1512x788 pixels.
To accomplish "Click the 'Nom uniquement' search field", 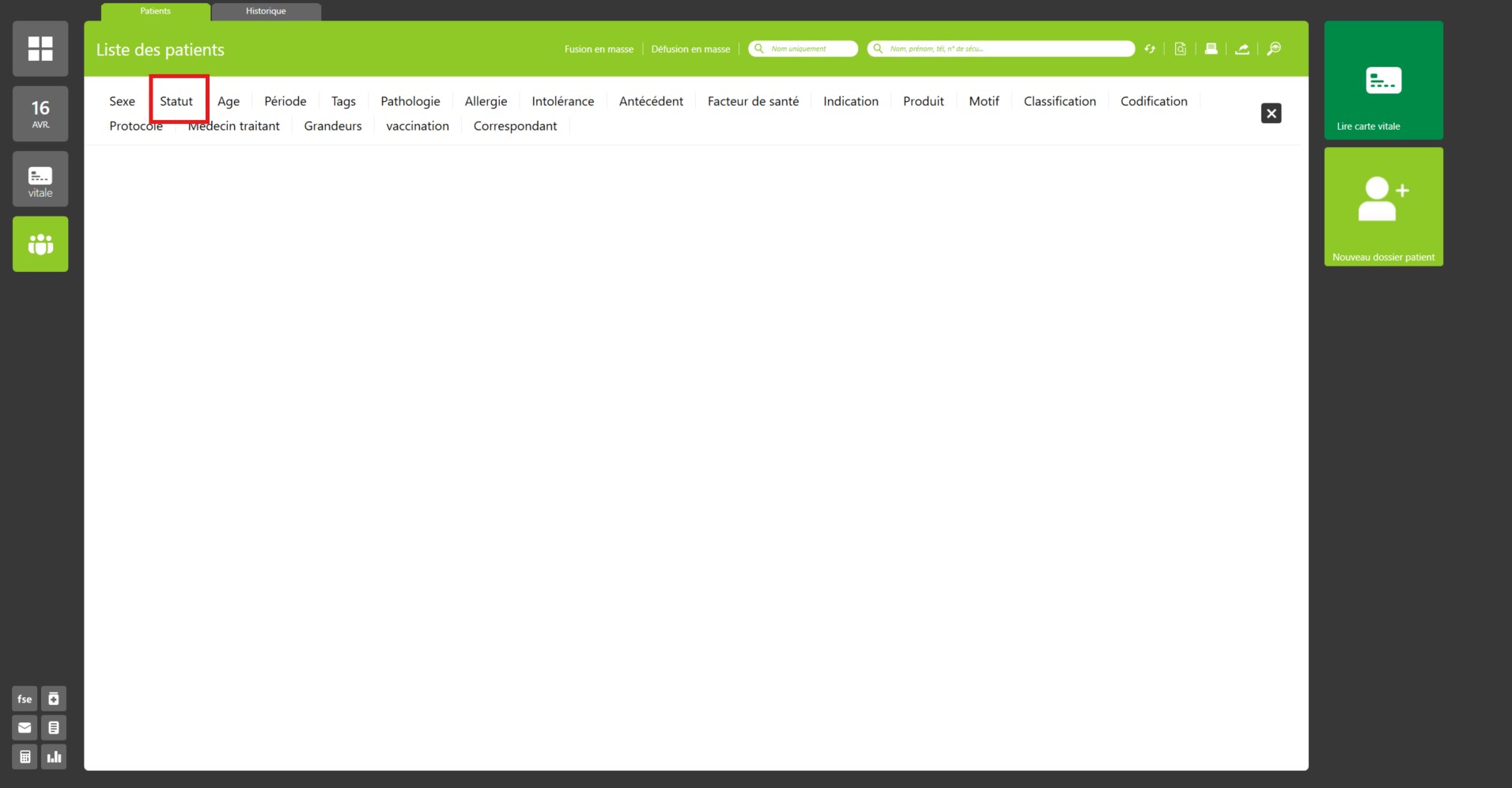I will coord(808,49).
